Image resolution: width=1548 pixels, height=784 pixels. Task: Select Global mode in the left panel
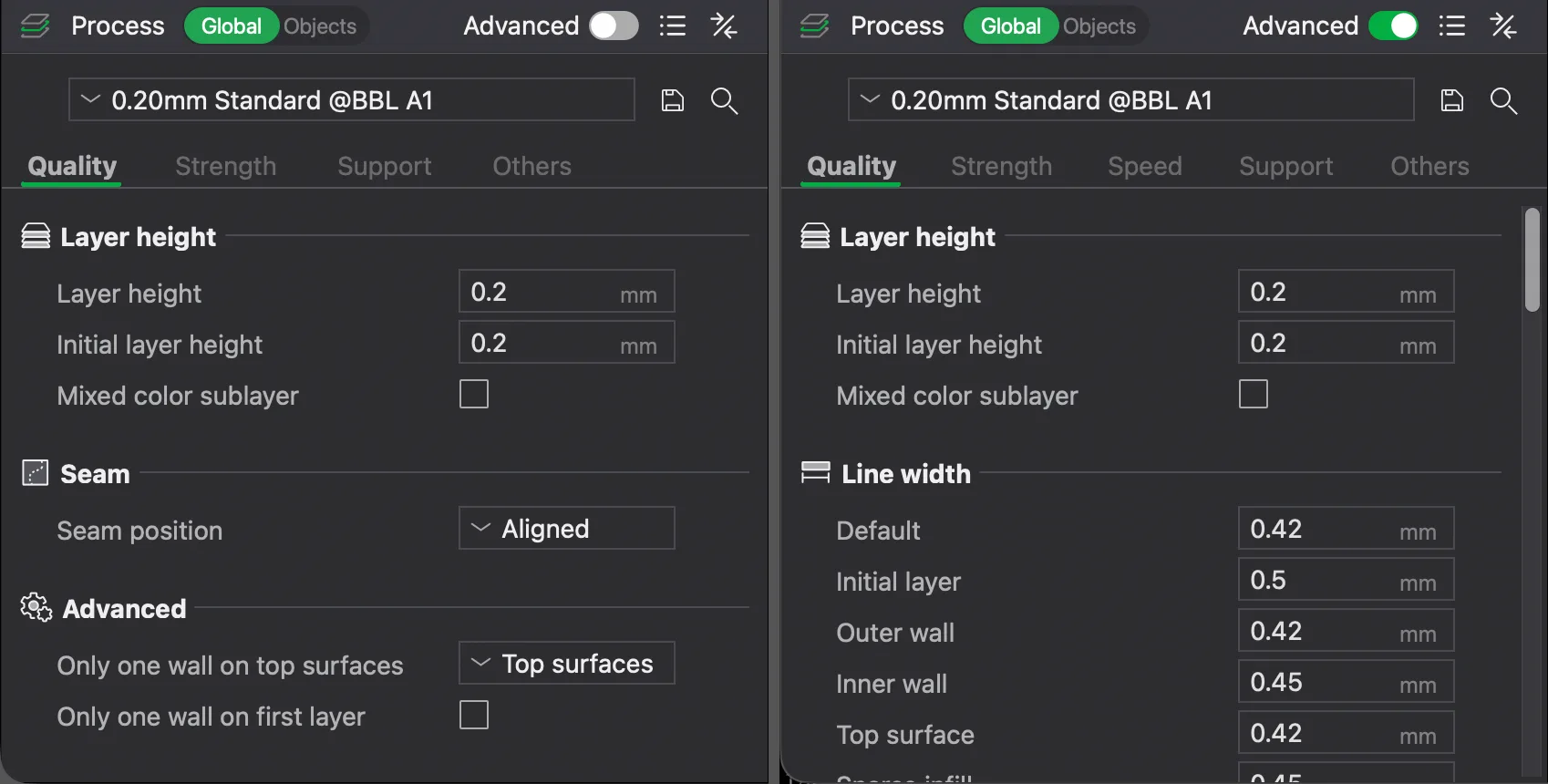(232, 26)
